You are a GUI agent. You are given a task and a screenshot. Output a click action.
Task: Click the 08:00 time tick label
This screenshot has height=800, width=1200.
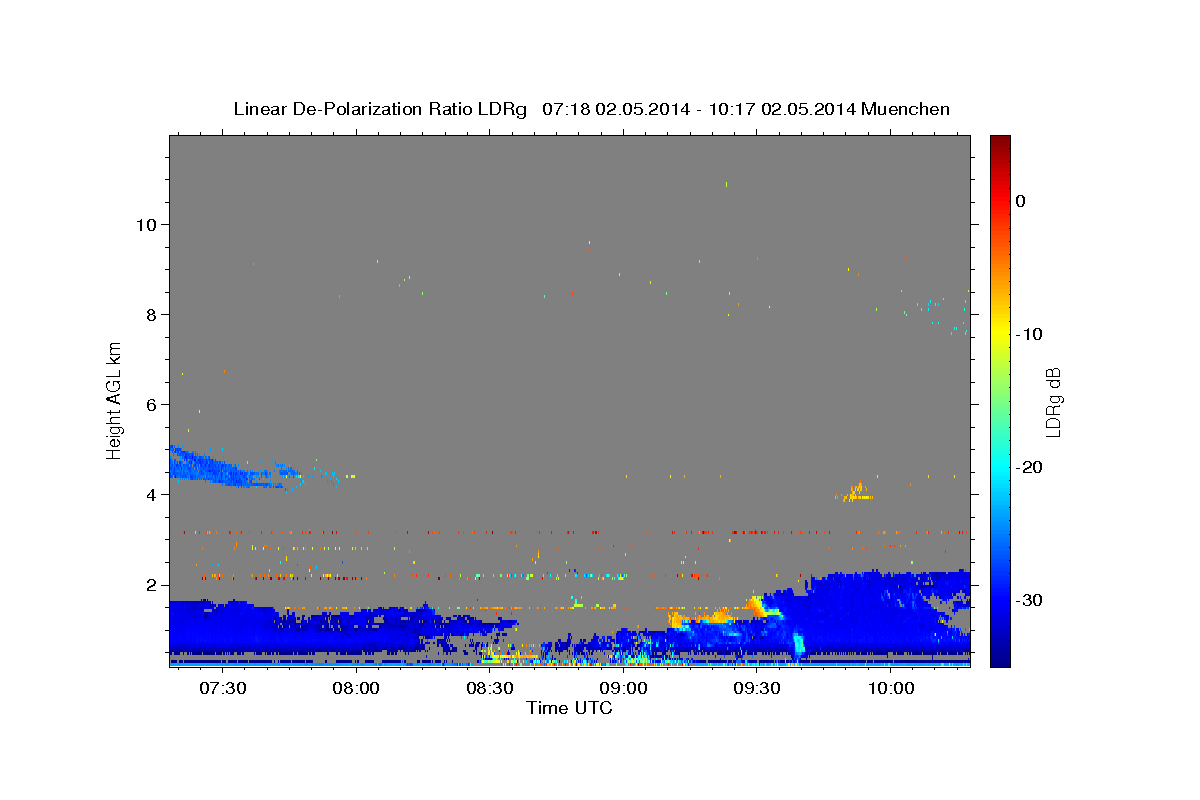tap(356, 689)
